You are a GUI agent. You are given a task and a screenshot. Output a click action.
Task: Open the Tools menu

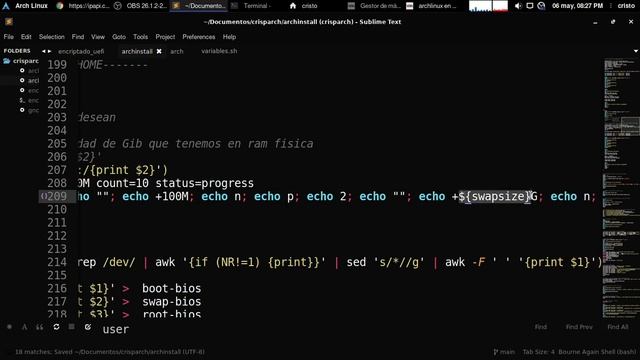coord(140,37)
